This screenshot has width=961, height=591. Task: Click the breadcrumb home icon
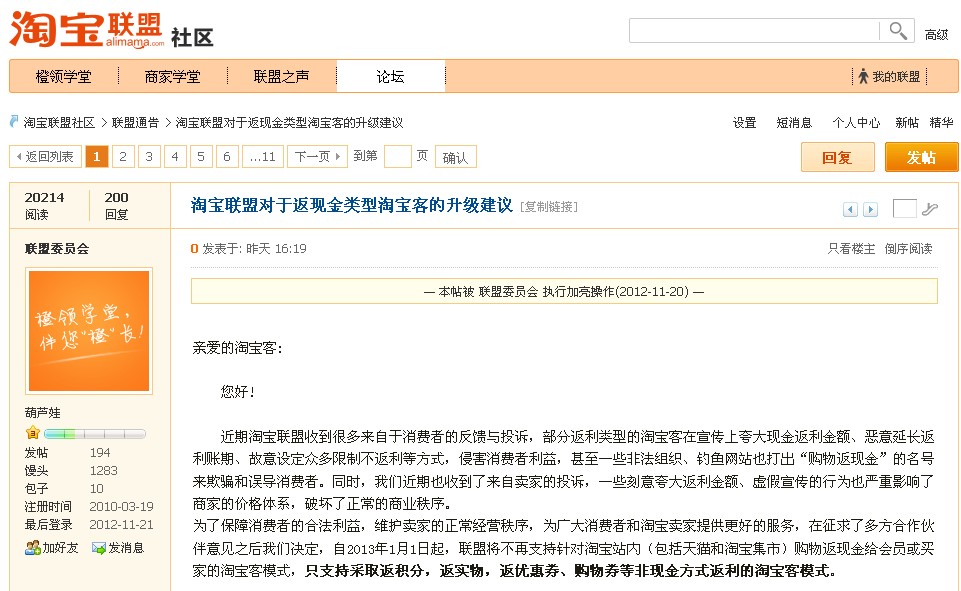14,121
